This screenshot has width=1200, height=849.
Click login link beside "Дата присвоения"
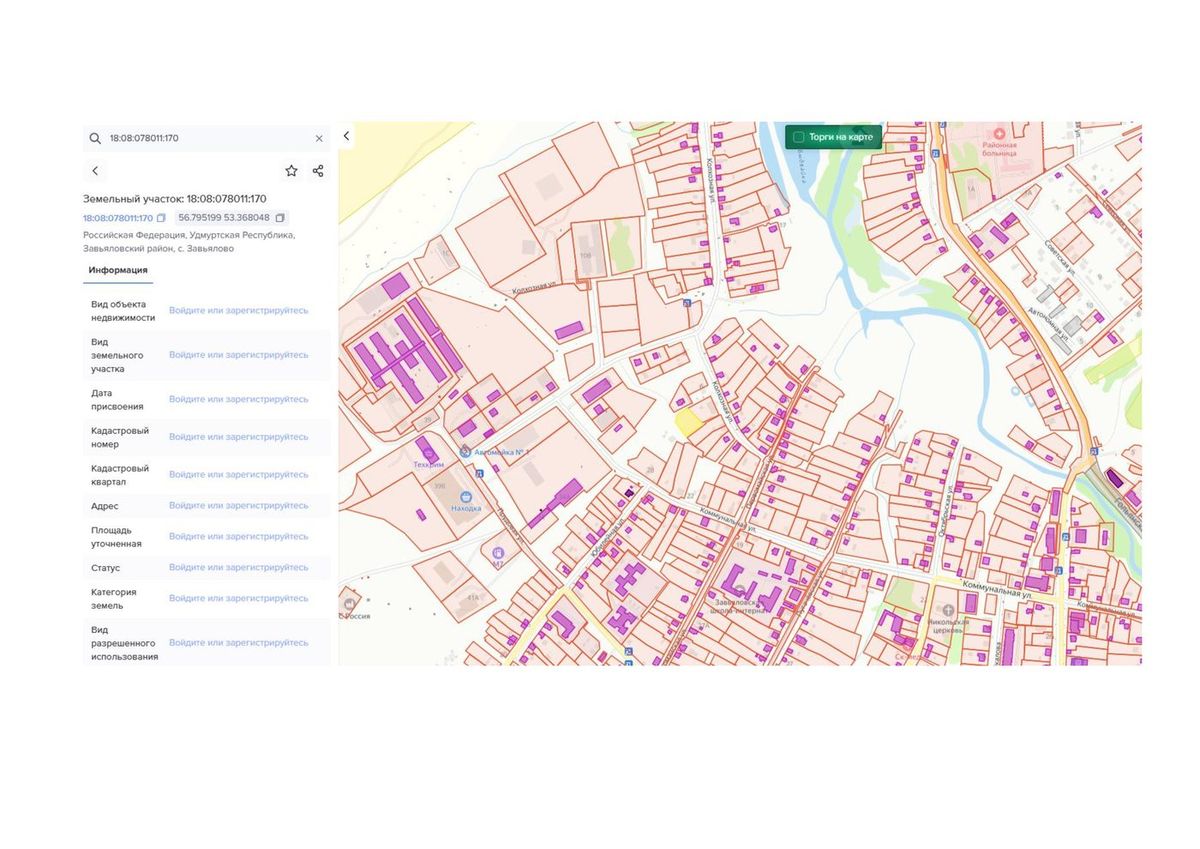point(238,399)
